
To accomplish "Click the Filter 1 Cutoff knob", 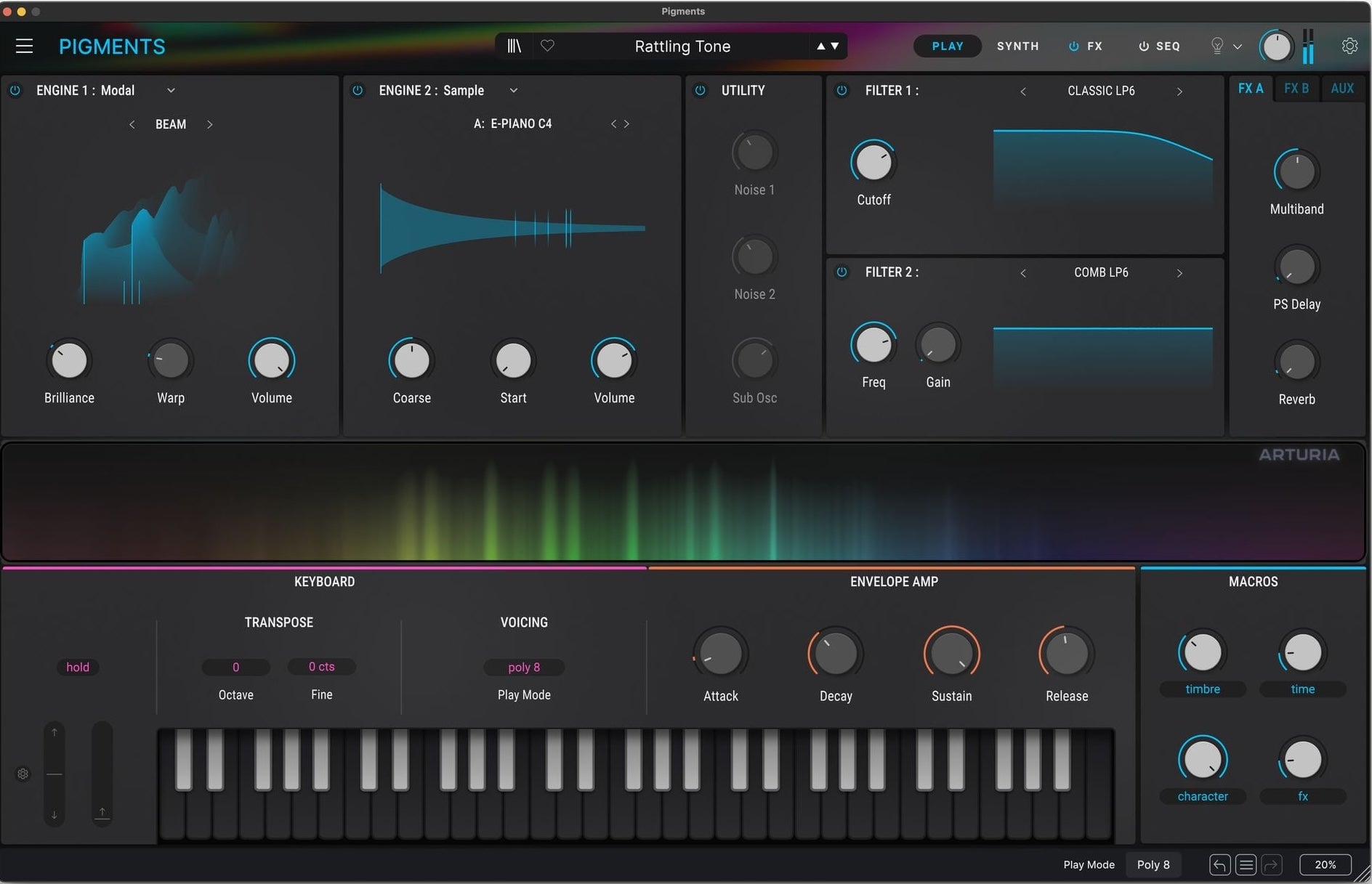I will point(873,163).
